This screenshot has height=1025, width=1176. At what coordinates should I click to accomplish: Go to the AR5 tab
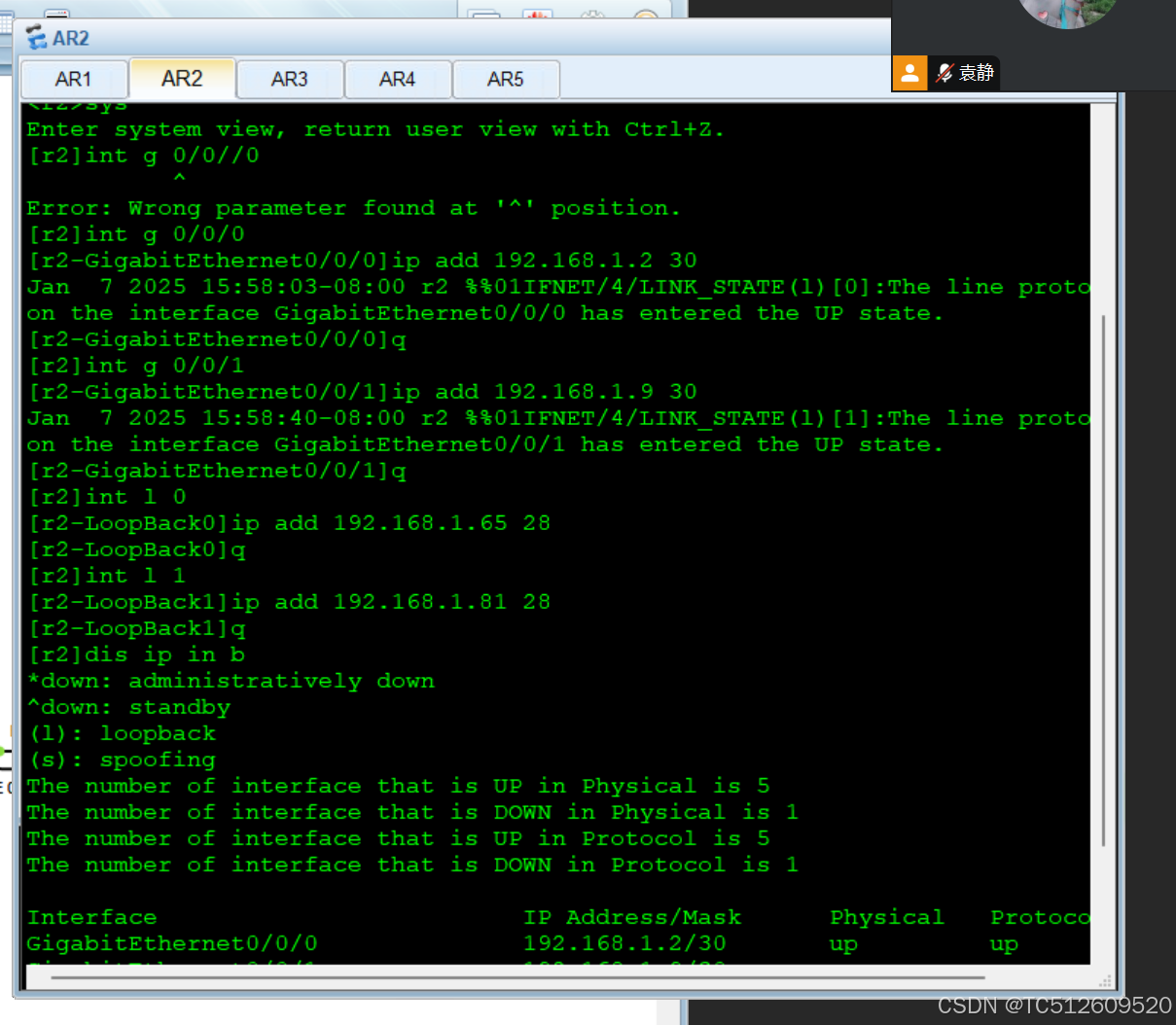point(506,79)
